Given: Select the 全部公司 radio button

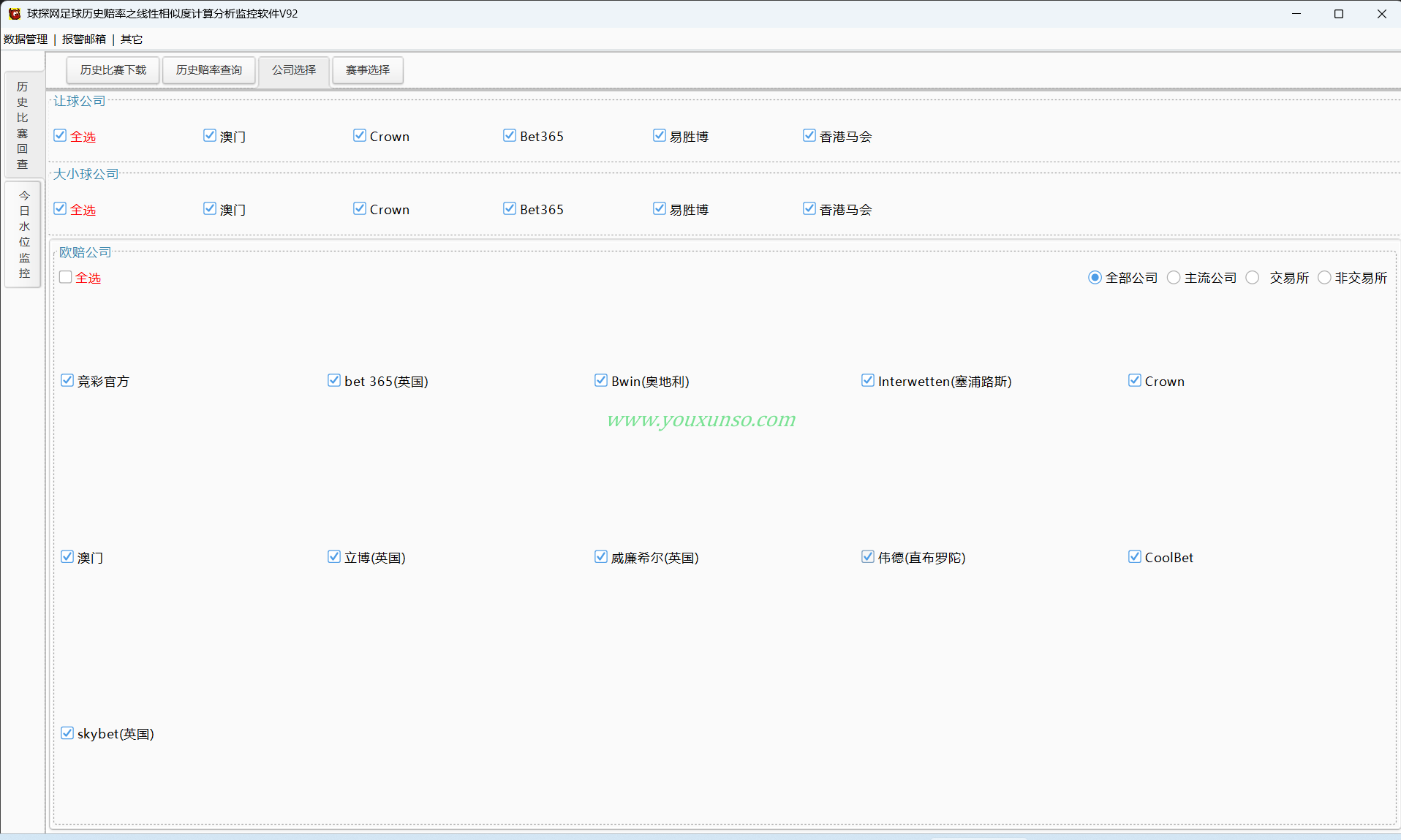Looking at the screenshot, I should [x=1095, y=278].
